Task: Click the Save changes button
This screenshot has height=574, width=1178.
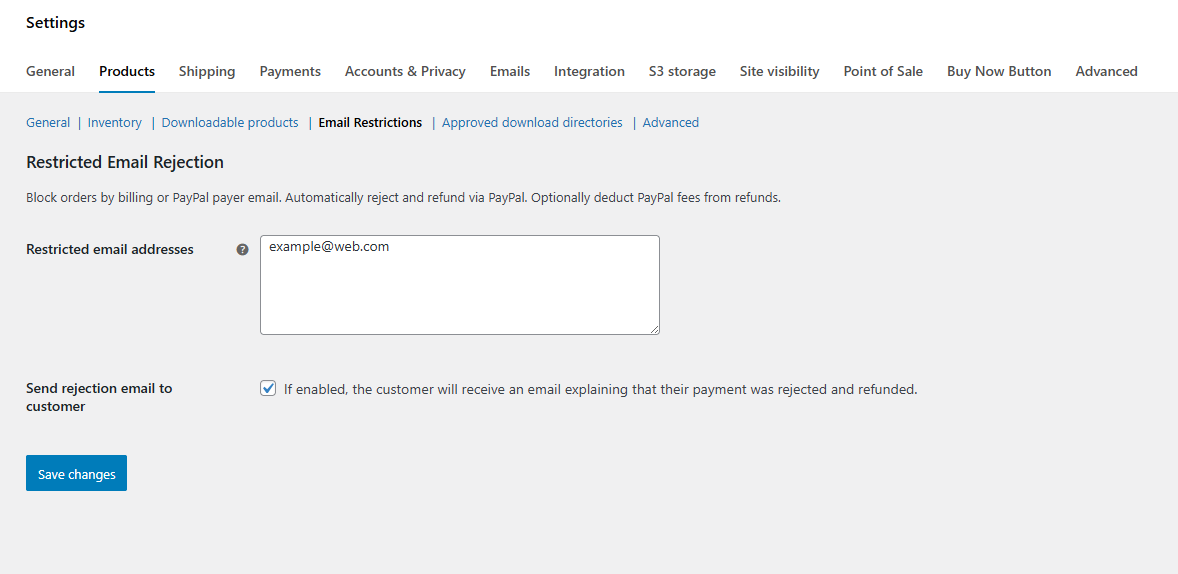Action: point(76,474)
